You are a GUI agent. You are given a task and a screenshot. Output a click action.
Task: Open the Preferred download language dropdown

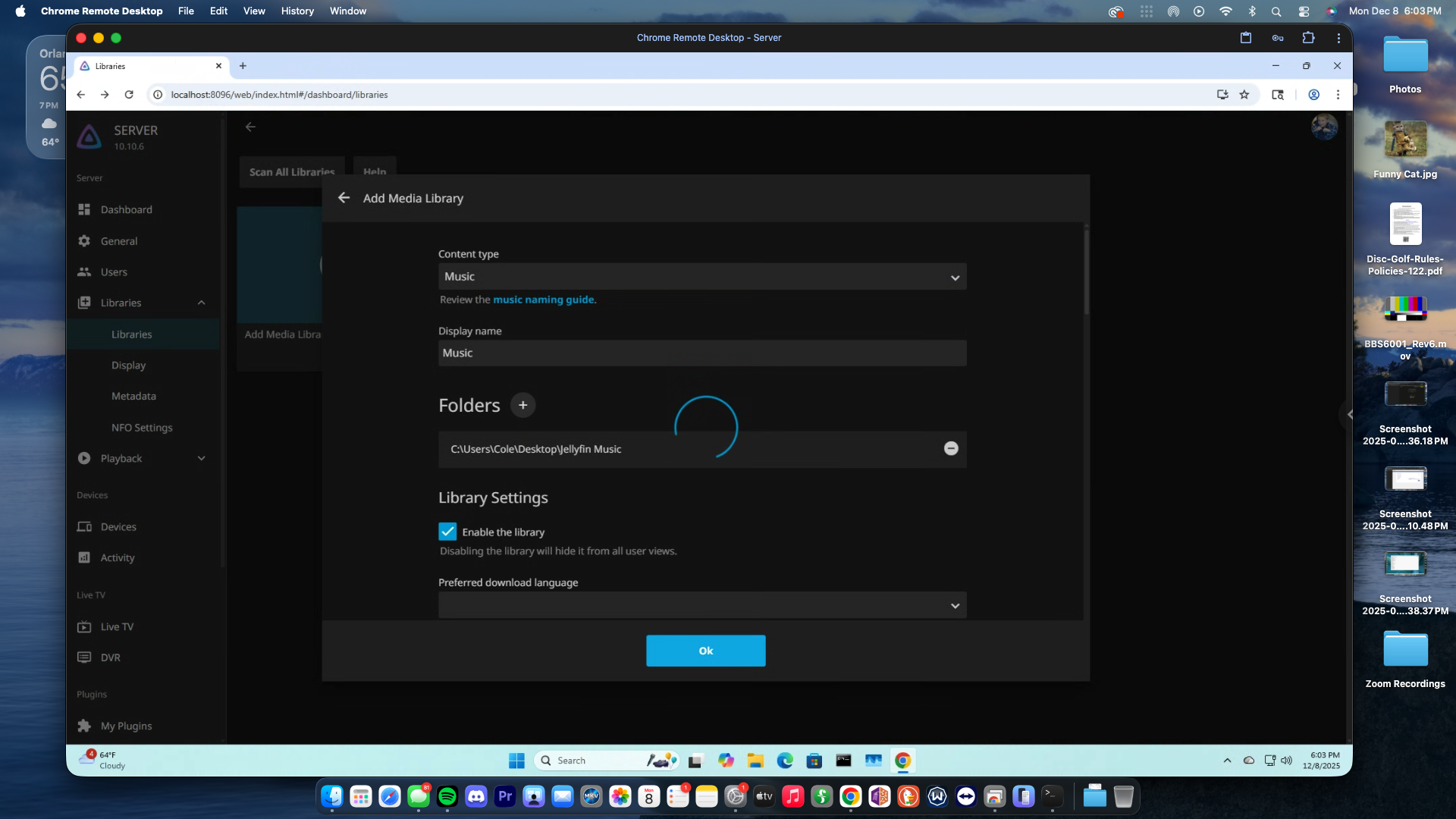tap(701, 605)
